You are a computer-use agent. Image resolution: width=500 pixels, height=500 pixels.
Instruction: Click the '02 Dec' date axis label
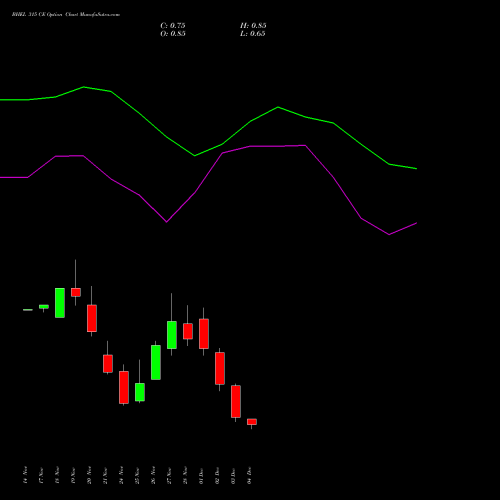click(x=217, y=475)
